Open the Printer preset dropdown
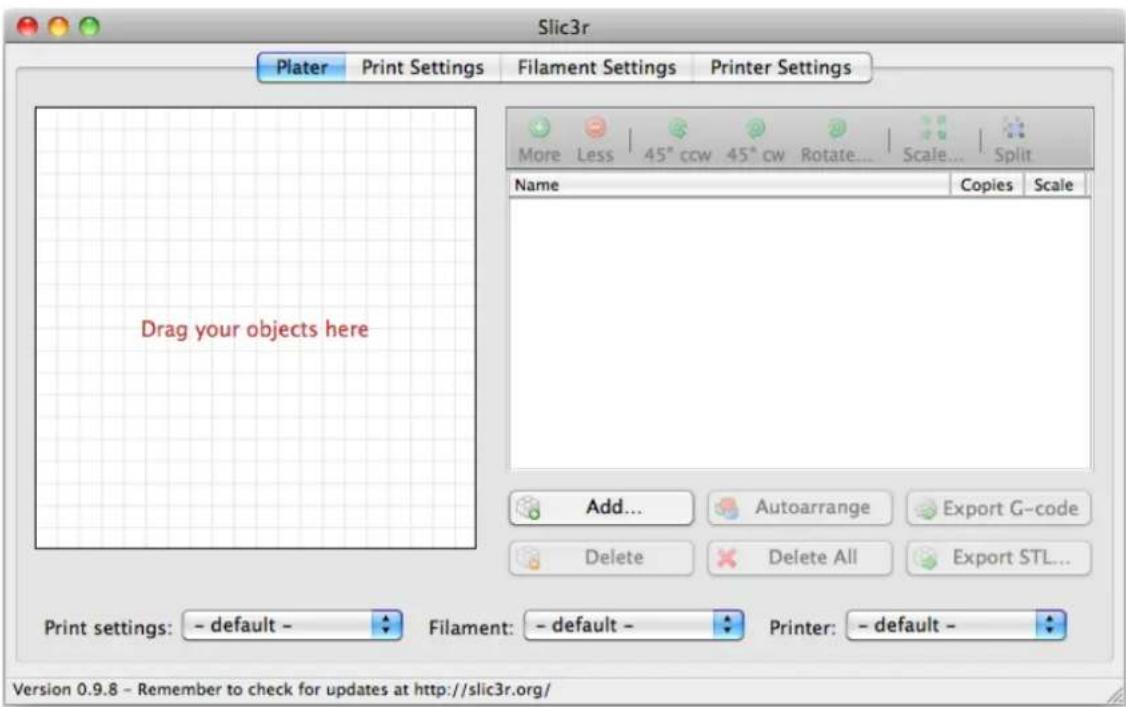Screen dimensions: 1126x707 (957, 625)
